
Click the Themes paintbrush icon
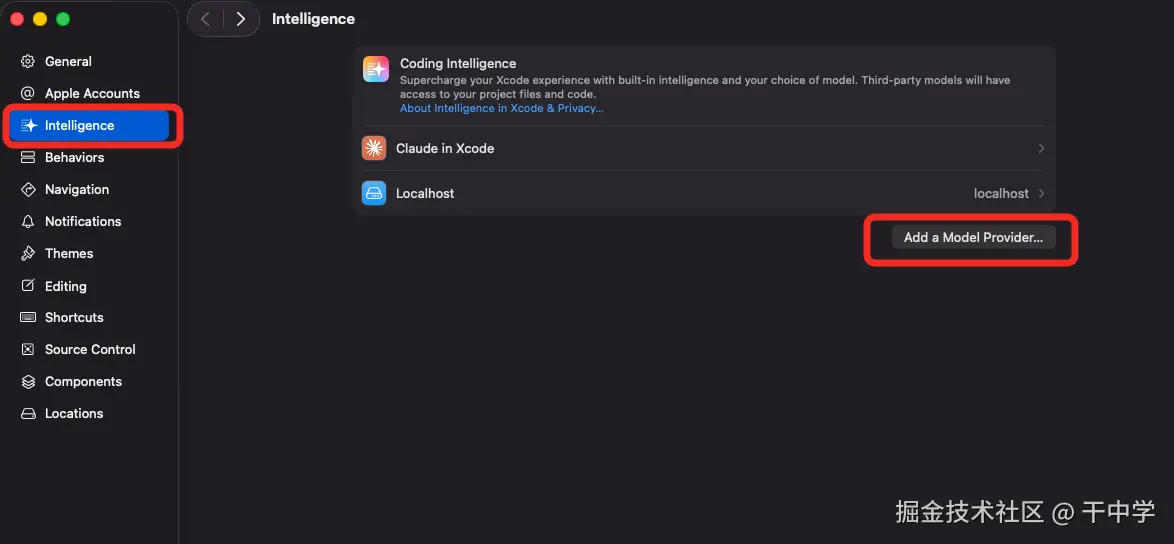(x=28, y=254)
